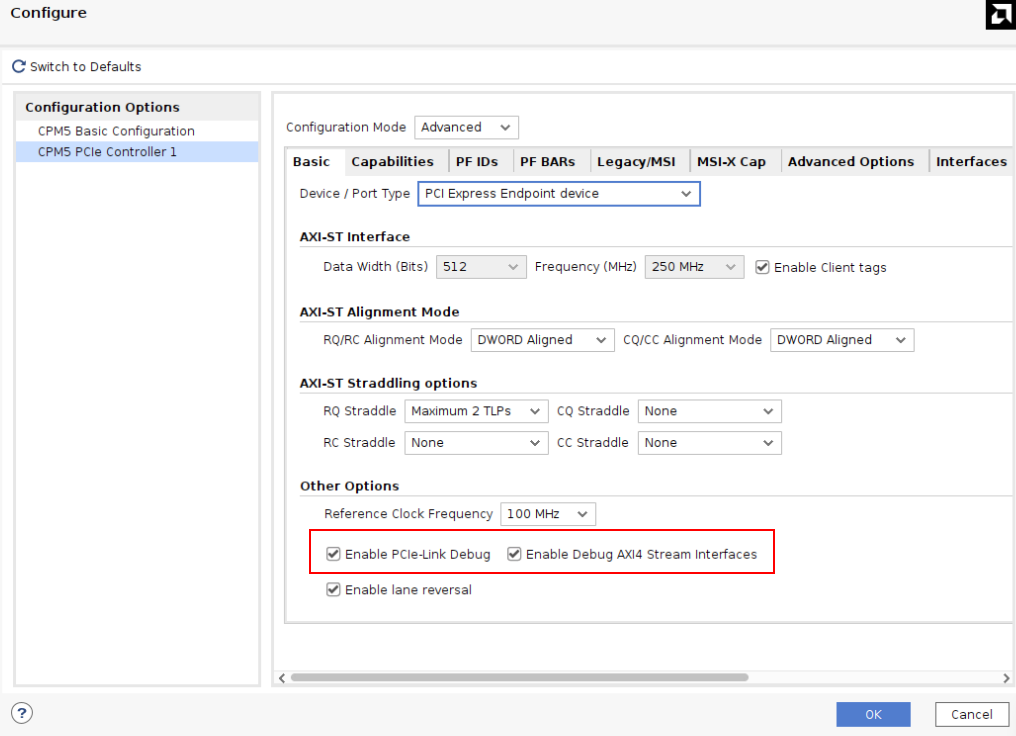The height and width of the screenshot is (736, 1016).
Task: Open the help question mark icon
Action: pos(21,713)
